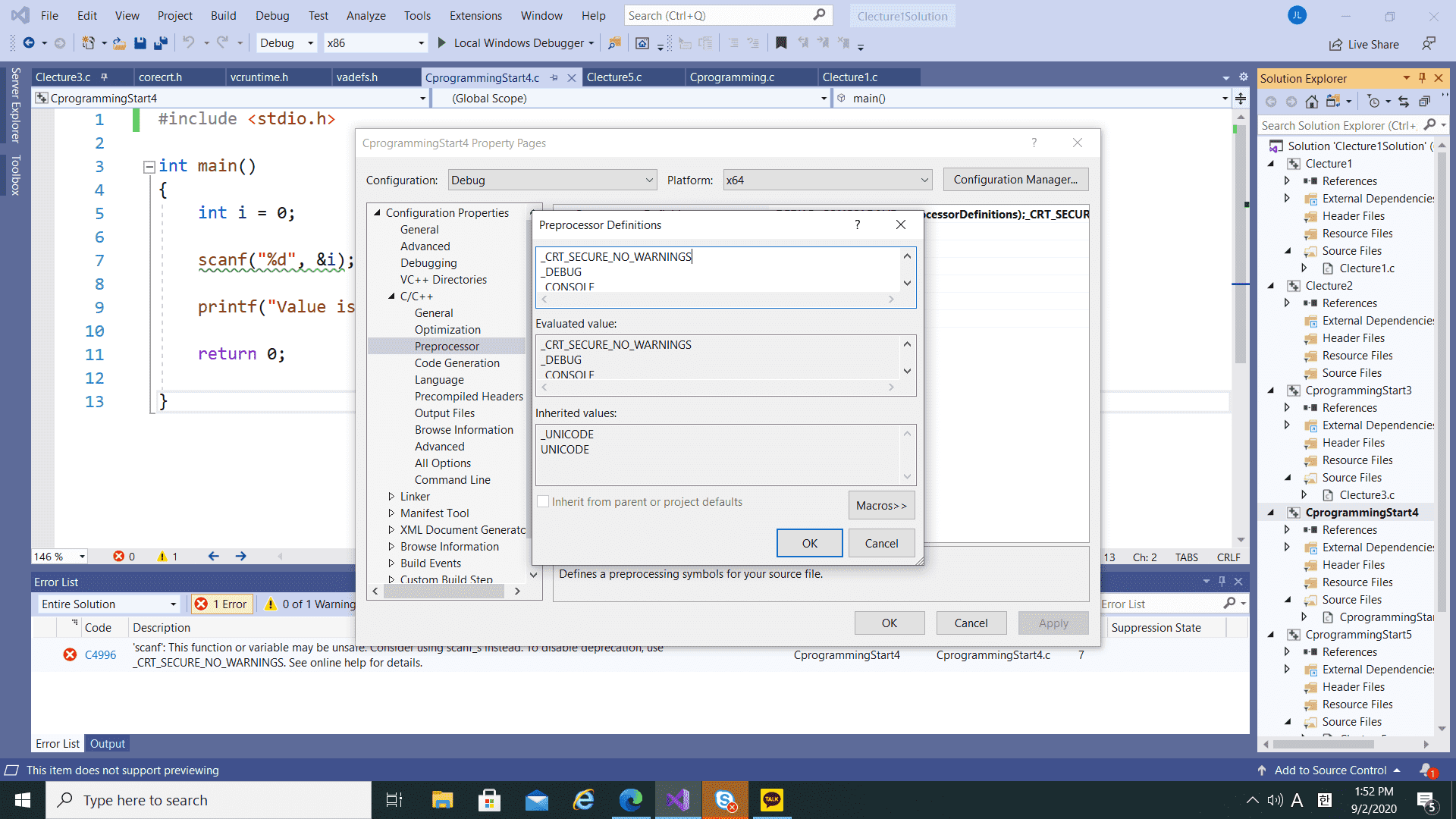Click Sync with Active Document icon

[1404, 102]
